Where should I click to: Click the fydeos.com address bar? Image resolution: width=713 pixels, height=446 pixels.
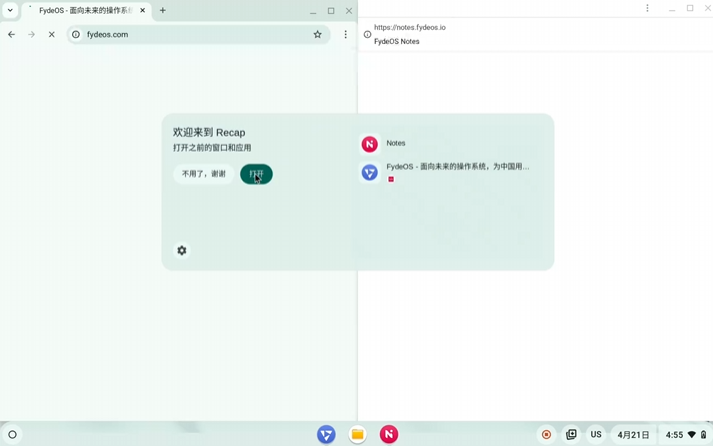198,35
